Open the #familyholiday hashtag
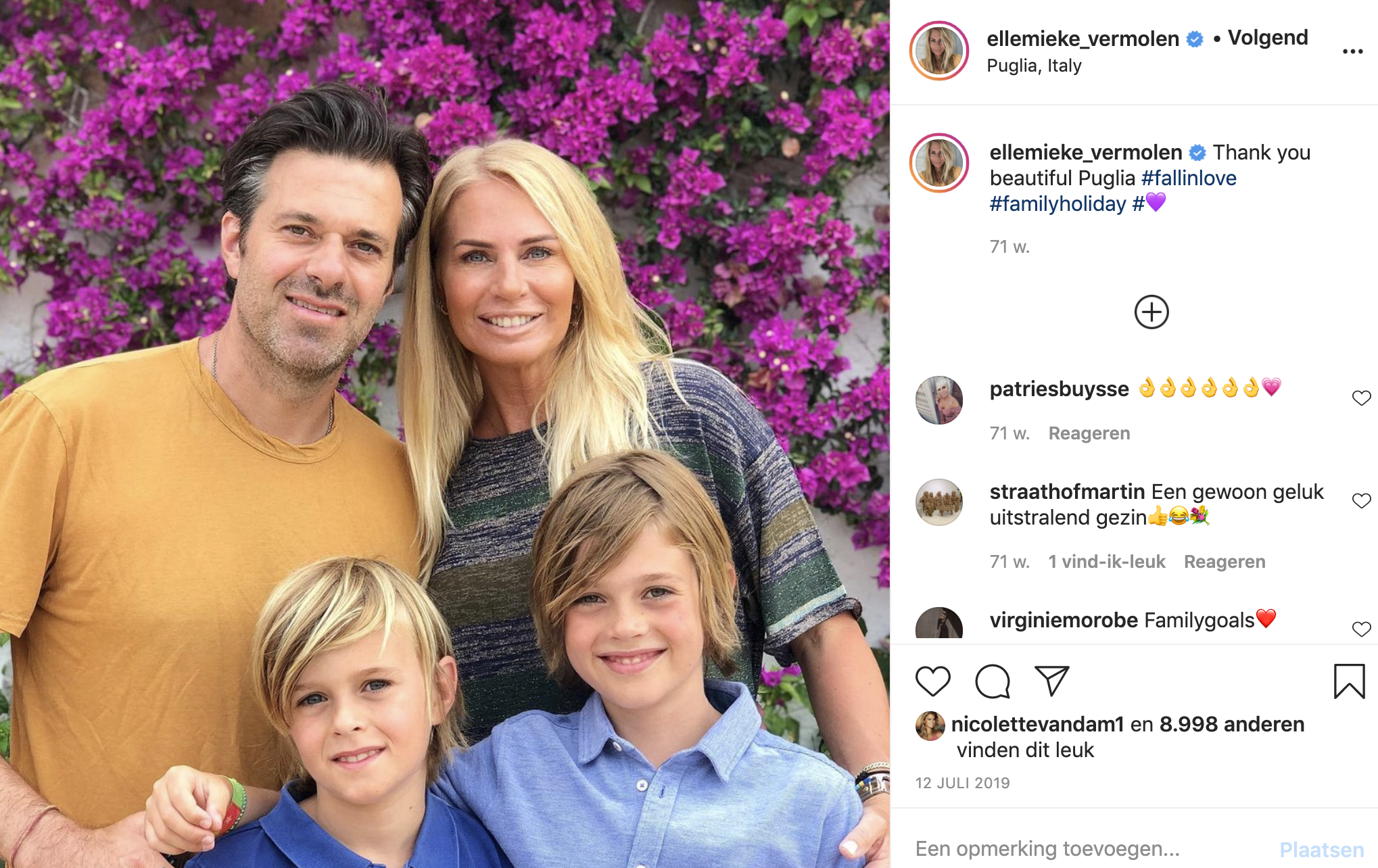The width and height of the screenshot is (1378, 868). point(1058,203)
